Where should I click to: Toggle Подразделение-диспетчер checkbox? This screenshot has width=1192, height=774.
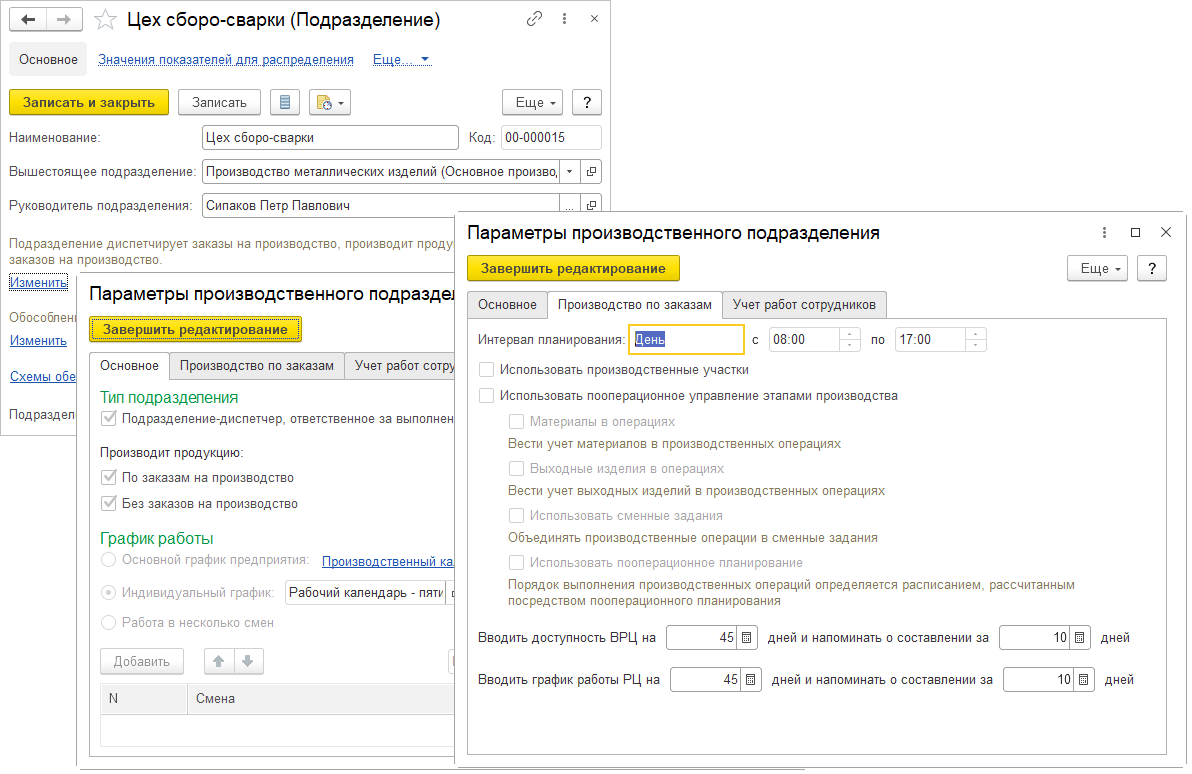109,418
